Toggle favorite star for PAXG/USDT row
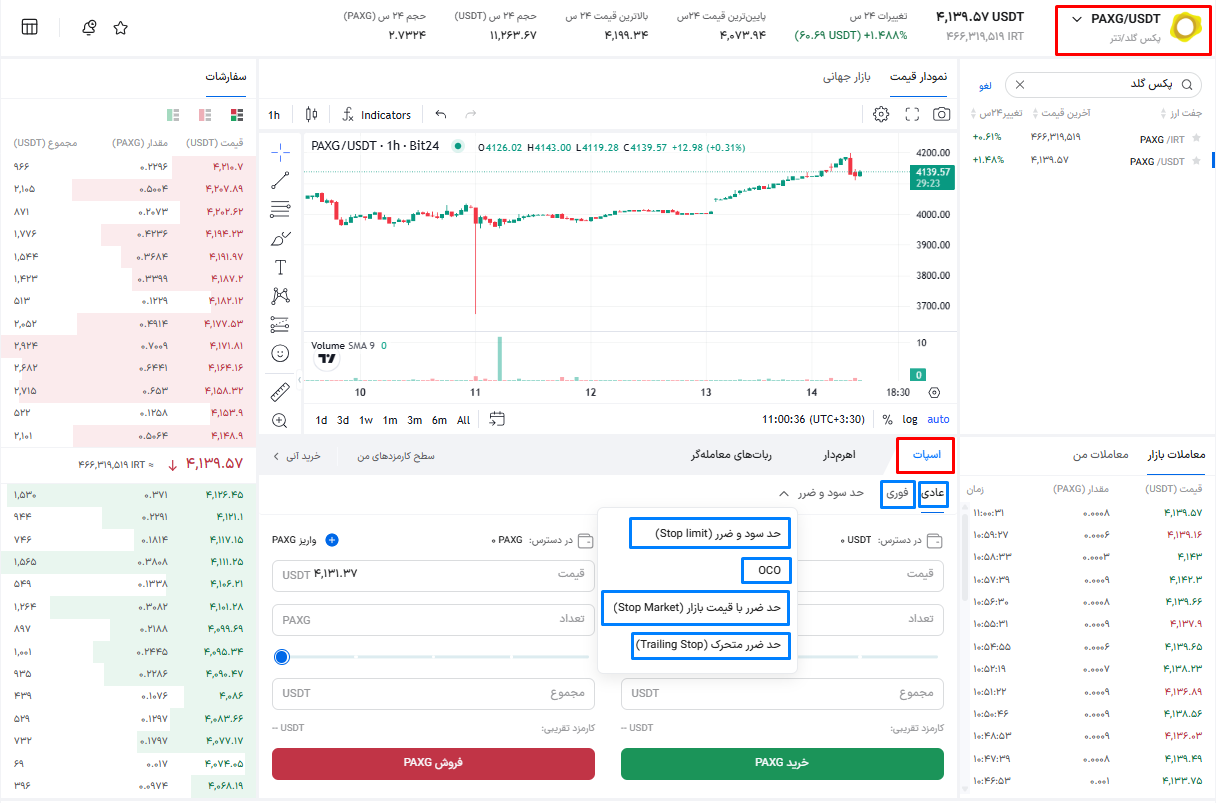 (1196, 160)
